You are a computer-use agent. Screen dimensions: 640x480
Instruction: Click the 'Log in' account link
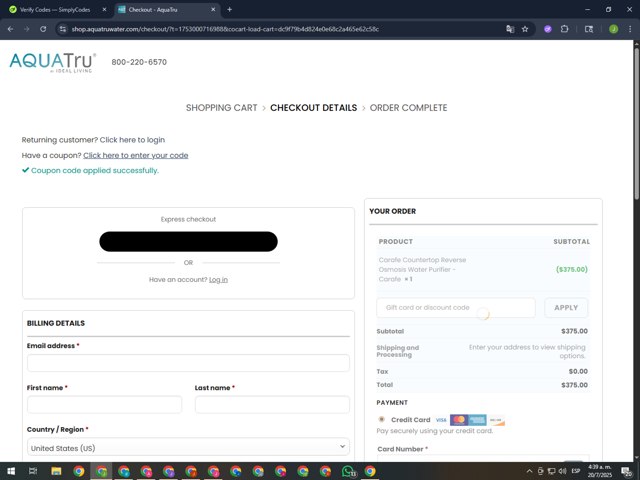pyautogui.click(x=218, y=280)
